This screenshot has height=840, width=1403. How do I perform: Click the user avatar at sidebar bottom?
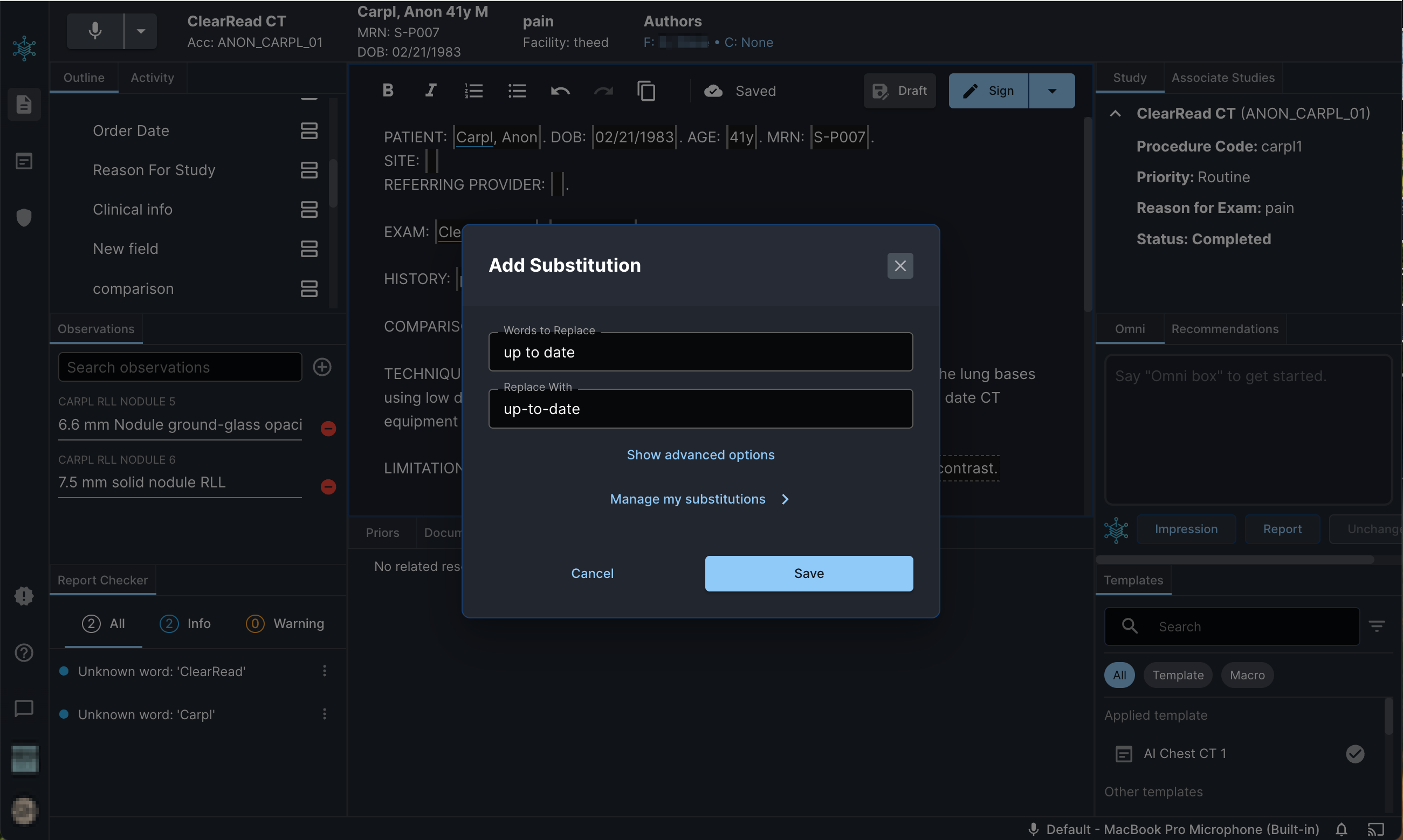coord(24,810)
